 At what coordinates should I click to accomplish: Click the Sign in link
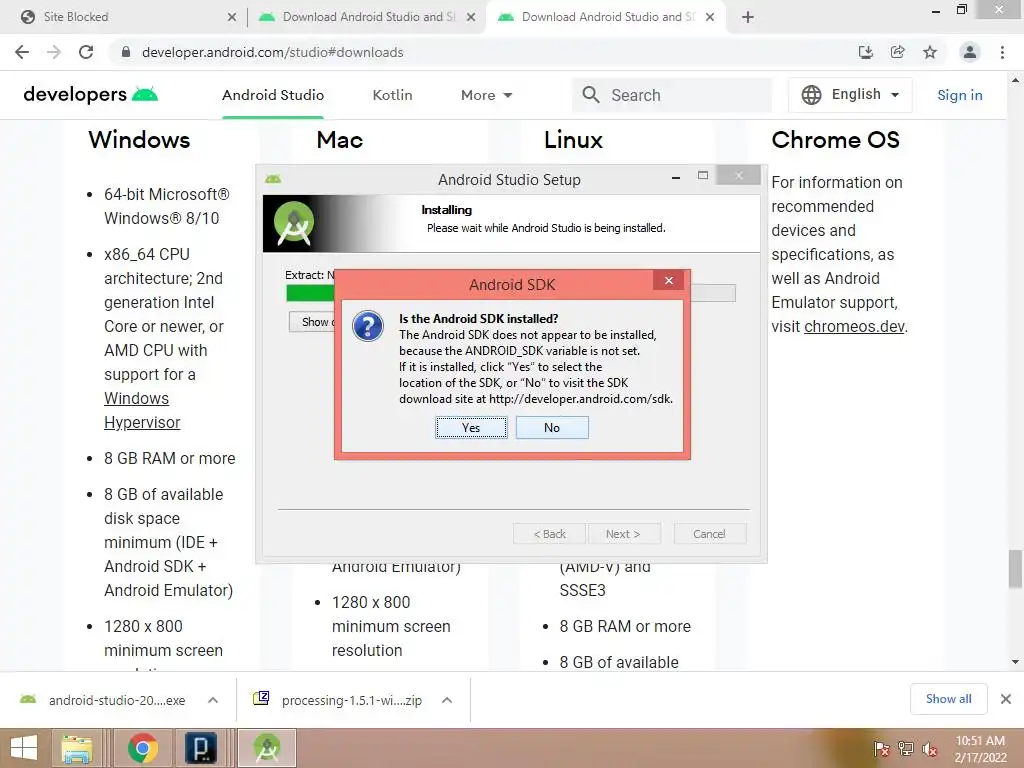[959, 95]
